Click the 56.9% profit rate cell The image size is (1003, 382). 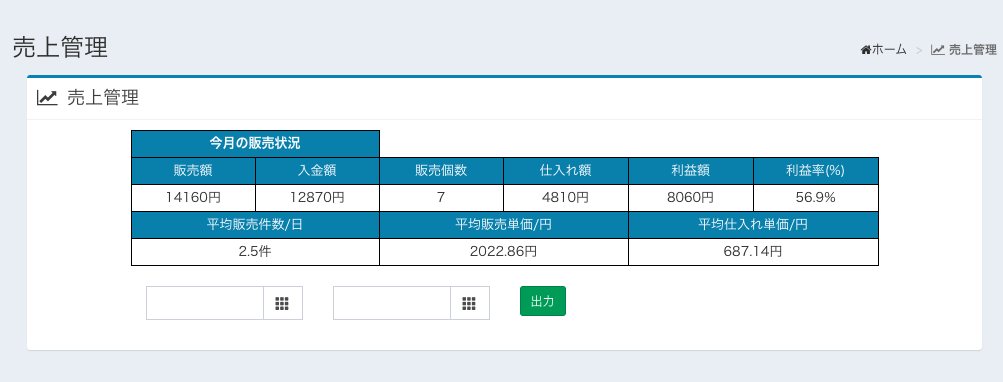tap(816, 198)
